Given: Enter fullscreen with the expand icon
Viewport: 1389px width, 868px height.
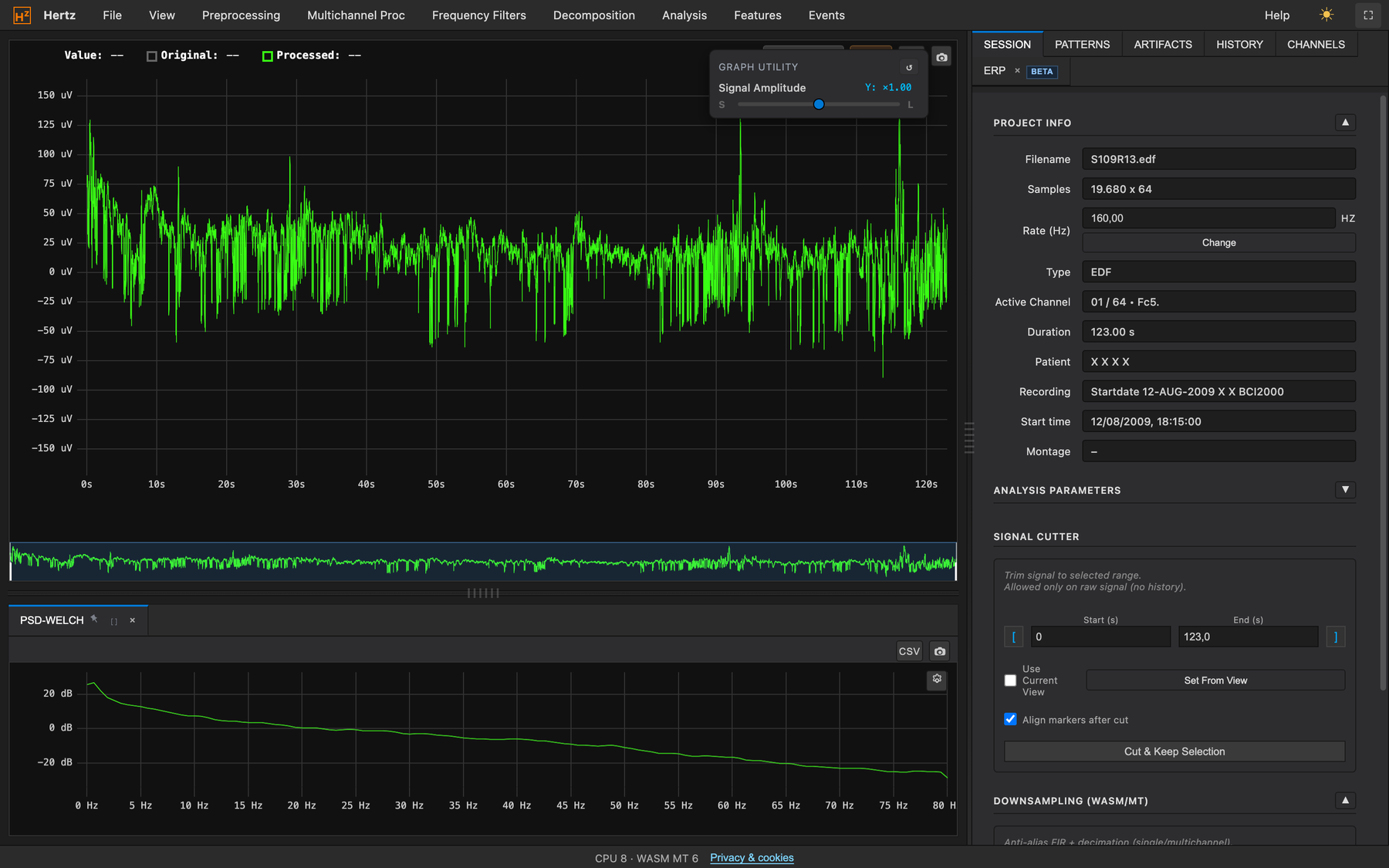Looking at the screenshot, I should coord(1368,15).
